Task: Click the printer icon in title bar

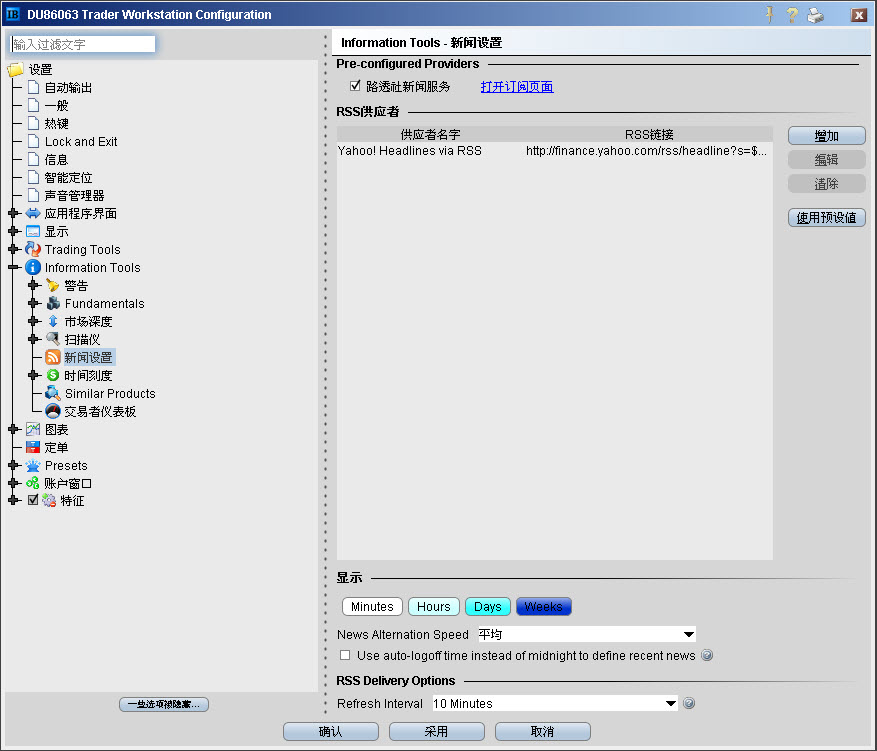Action: (815, 15)
